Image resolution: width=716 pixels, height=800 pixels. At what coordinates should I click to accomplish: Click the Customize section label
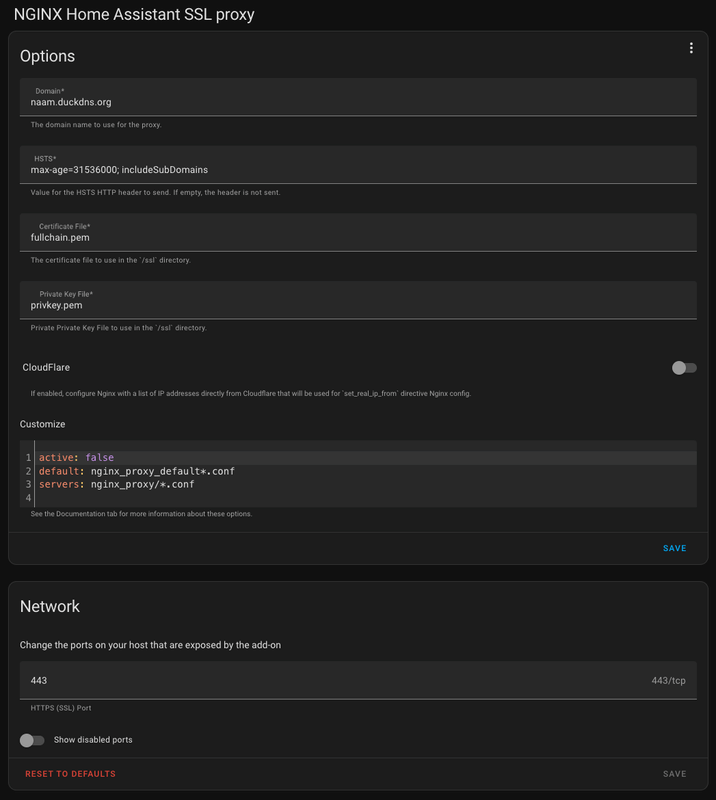click(42, 424)
